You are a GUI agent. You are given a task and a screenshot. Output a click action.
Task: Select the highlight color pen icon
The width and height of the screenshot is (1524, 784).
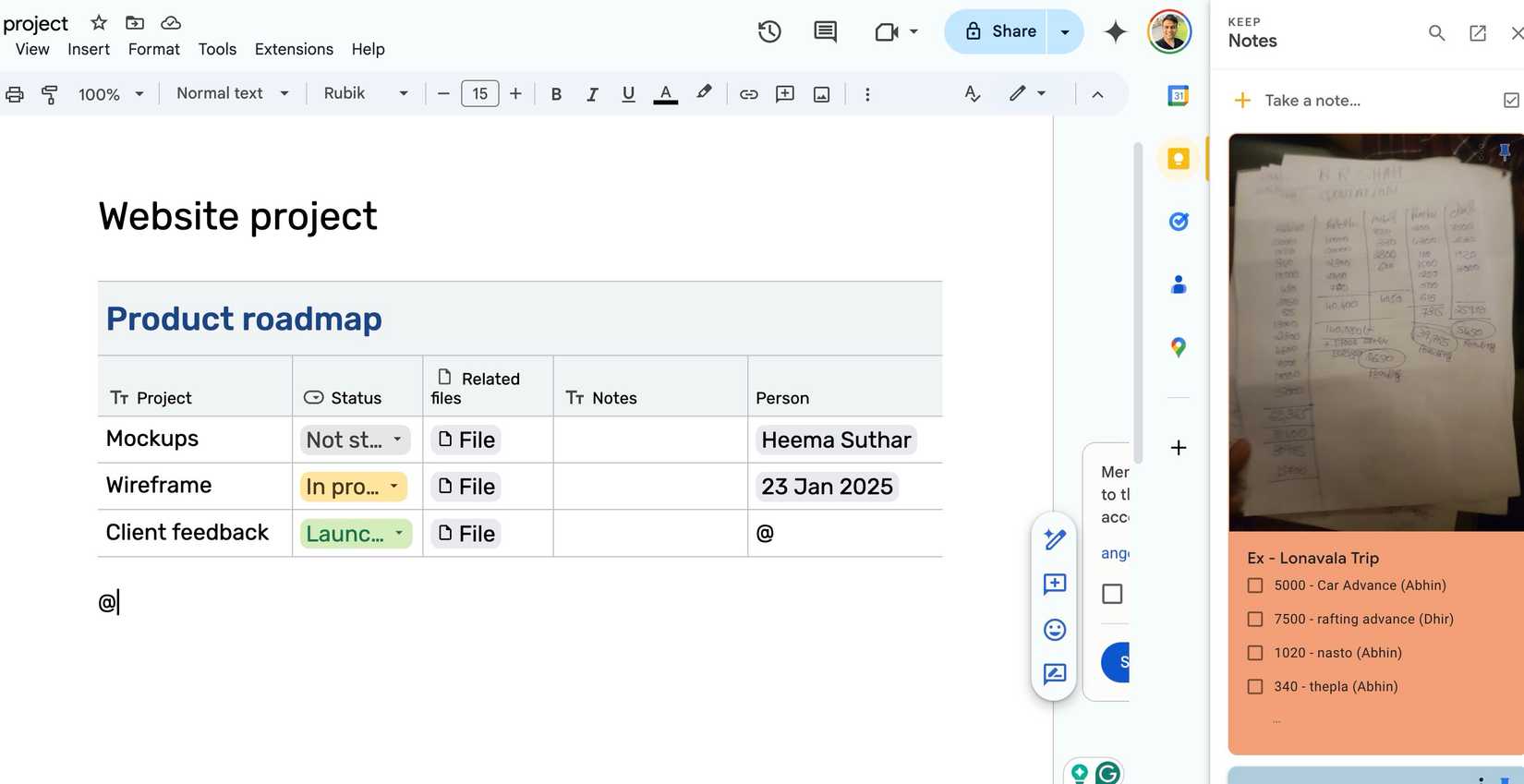pos(704,93)
